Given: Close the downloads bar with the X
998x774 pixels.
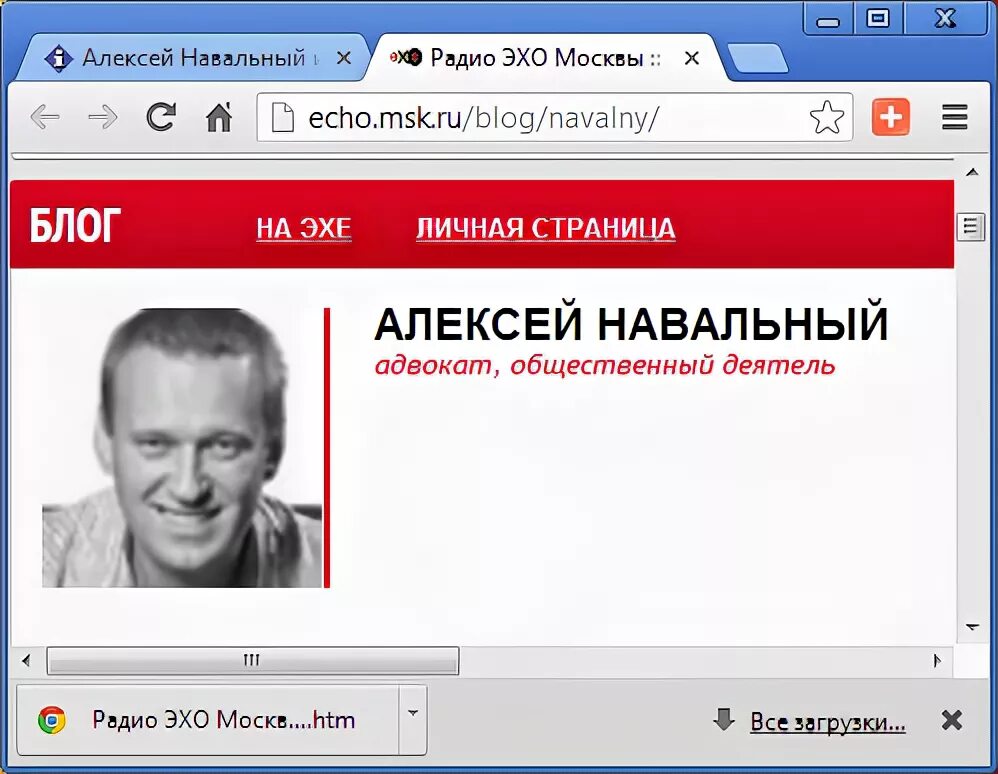Looking at the screenshot, I should coord(952,721).
